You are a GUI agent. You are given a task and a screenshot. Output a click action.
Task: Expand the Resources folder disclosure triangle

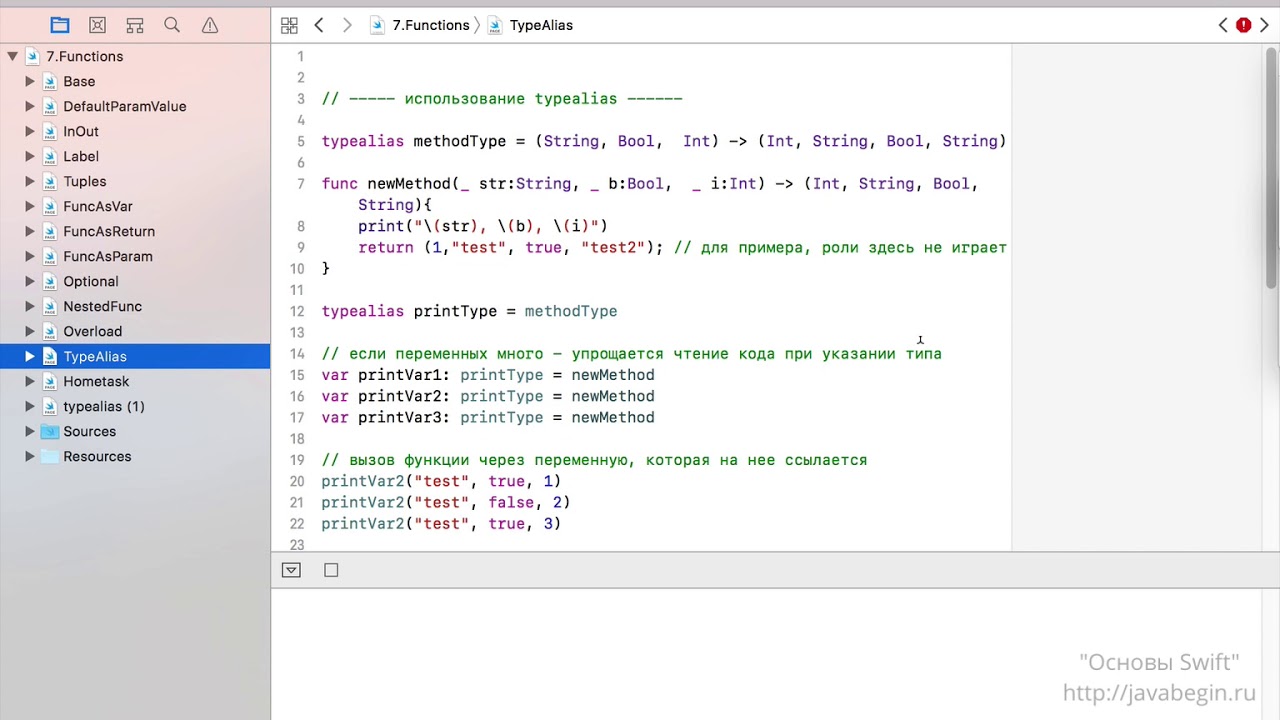(30, 456)
